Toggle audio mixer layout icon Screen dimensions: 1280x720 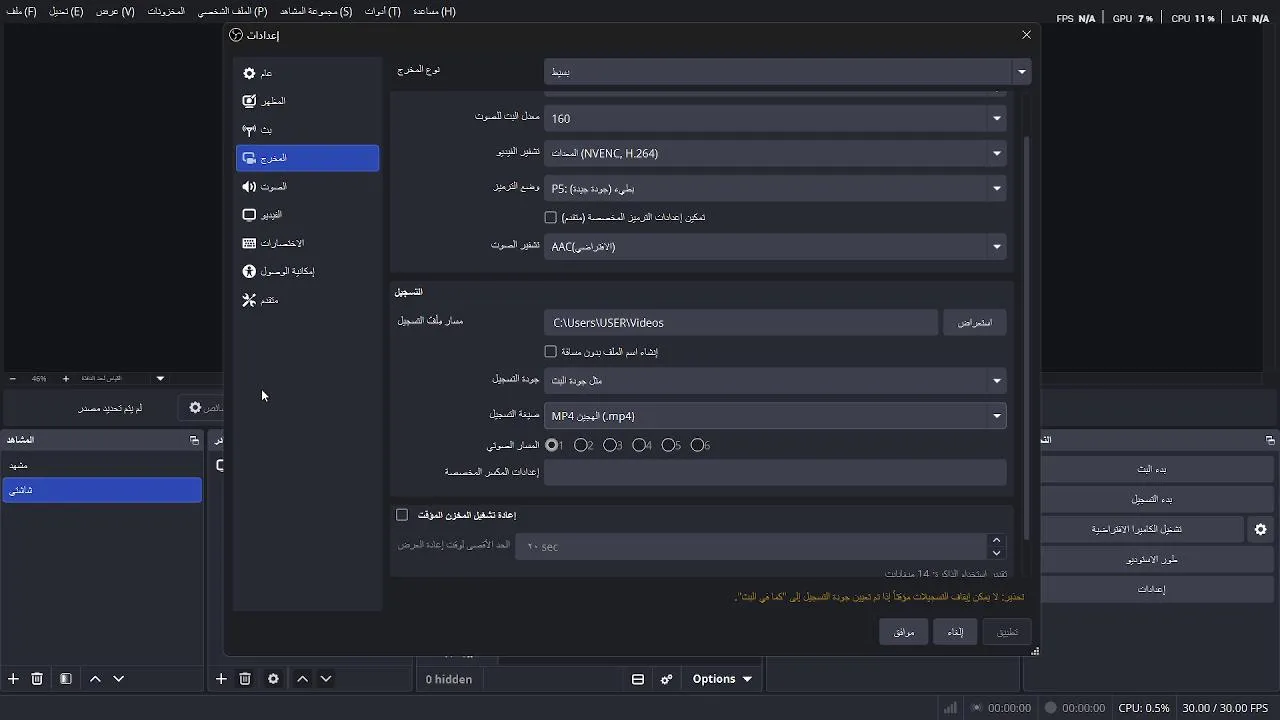(x=638, y=679)
